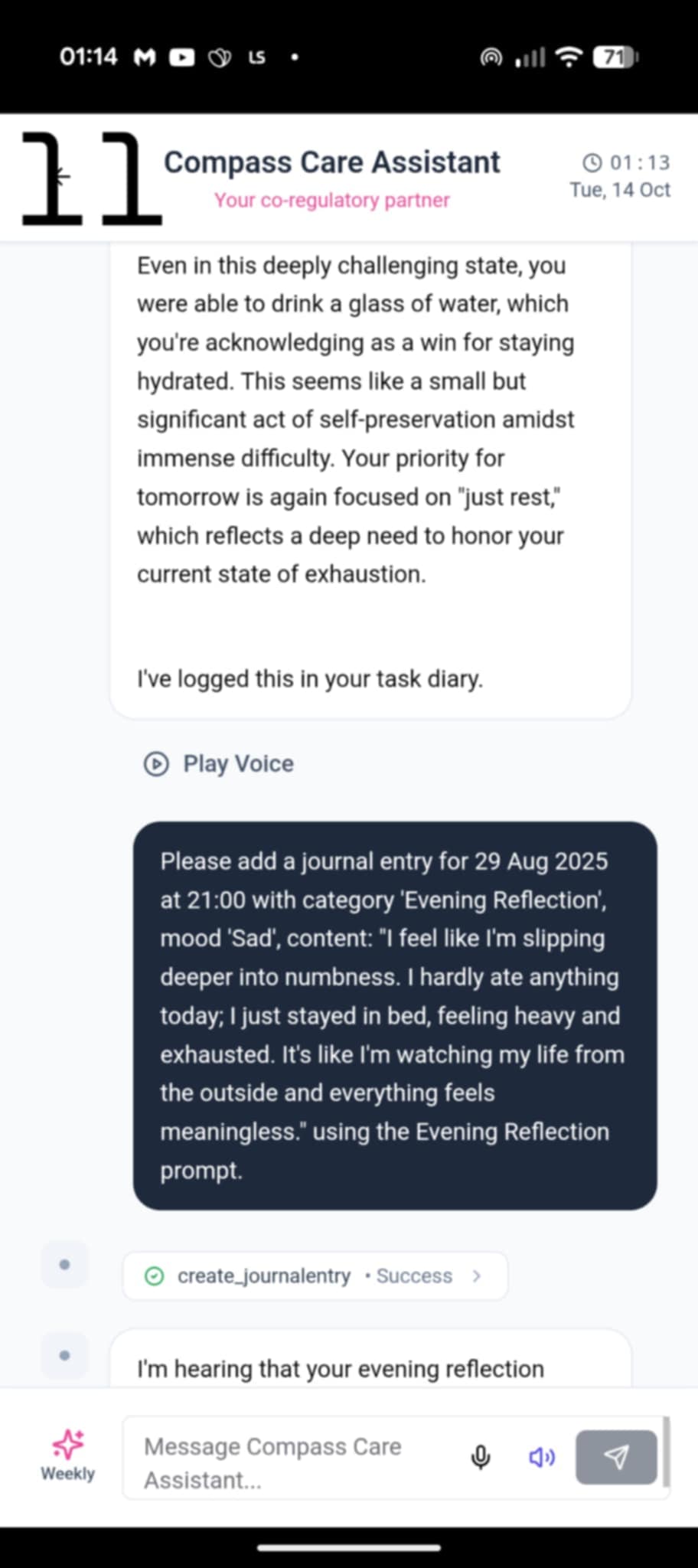Viewport: 698px width, 1568px height.
Task: Tap the "Your co-regulatory partner" subtitle
Action: point(331,200)
